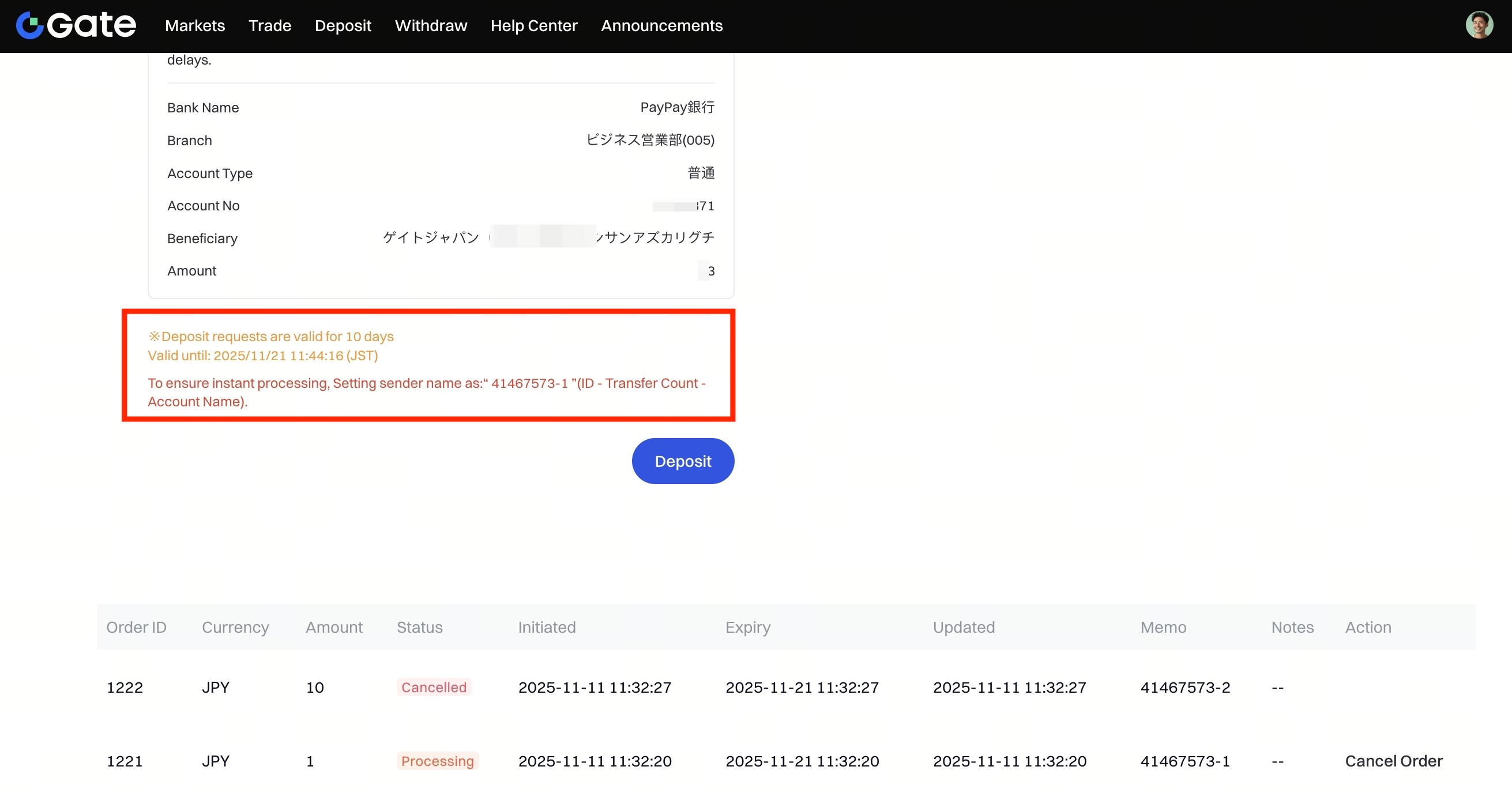The height and width of the screenshot is (793, 1512).
Task: Click memo 41467573-2 in the table
Action: click(1184, 687)
